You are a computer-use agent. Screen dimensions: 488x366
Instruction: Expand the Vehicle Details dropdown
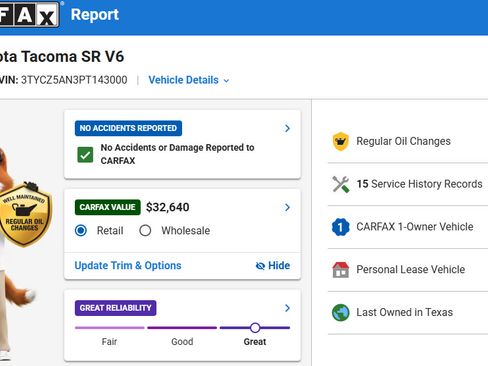pos(189,80)
